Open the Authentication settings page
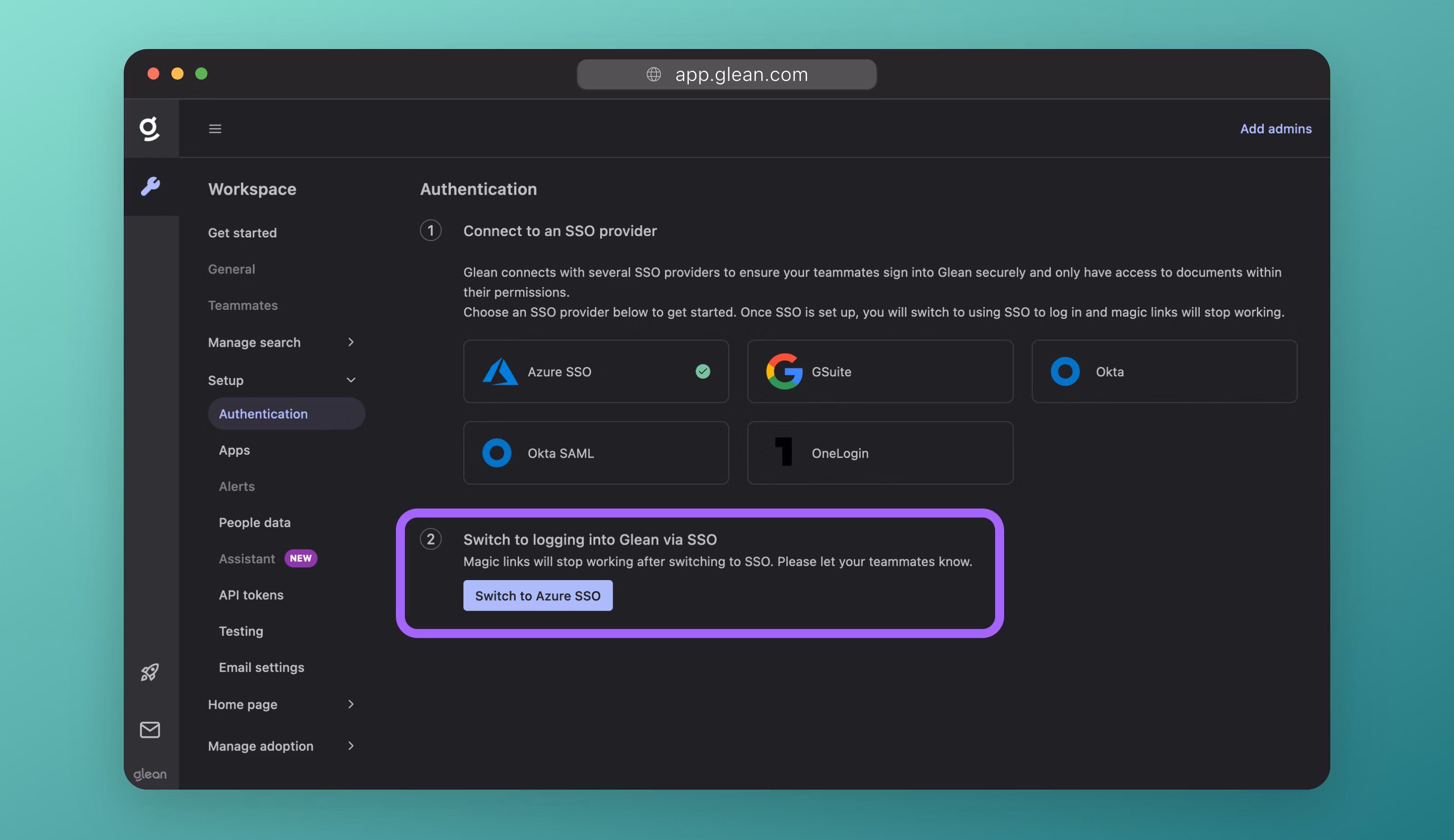Image resolution: width=1454 pixels, height=840 pixels. tap(263, 414)
